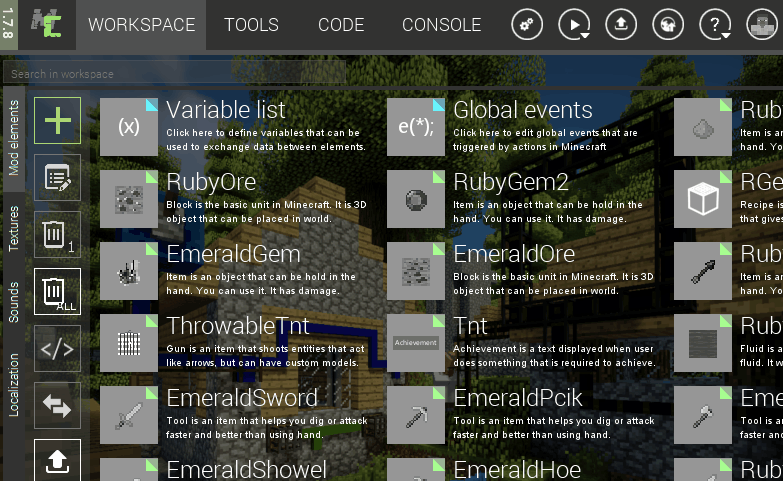Click the 'EmeraldOre' title text
Screen dimensions: 783x481
(x=514, y=254)
